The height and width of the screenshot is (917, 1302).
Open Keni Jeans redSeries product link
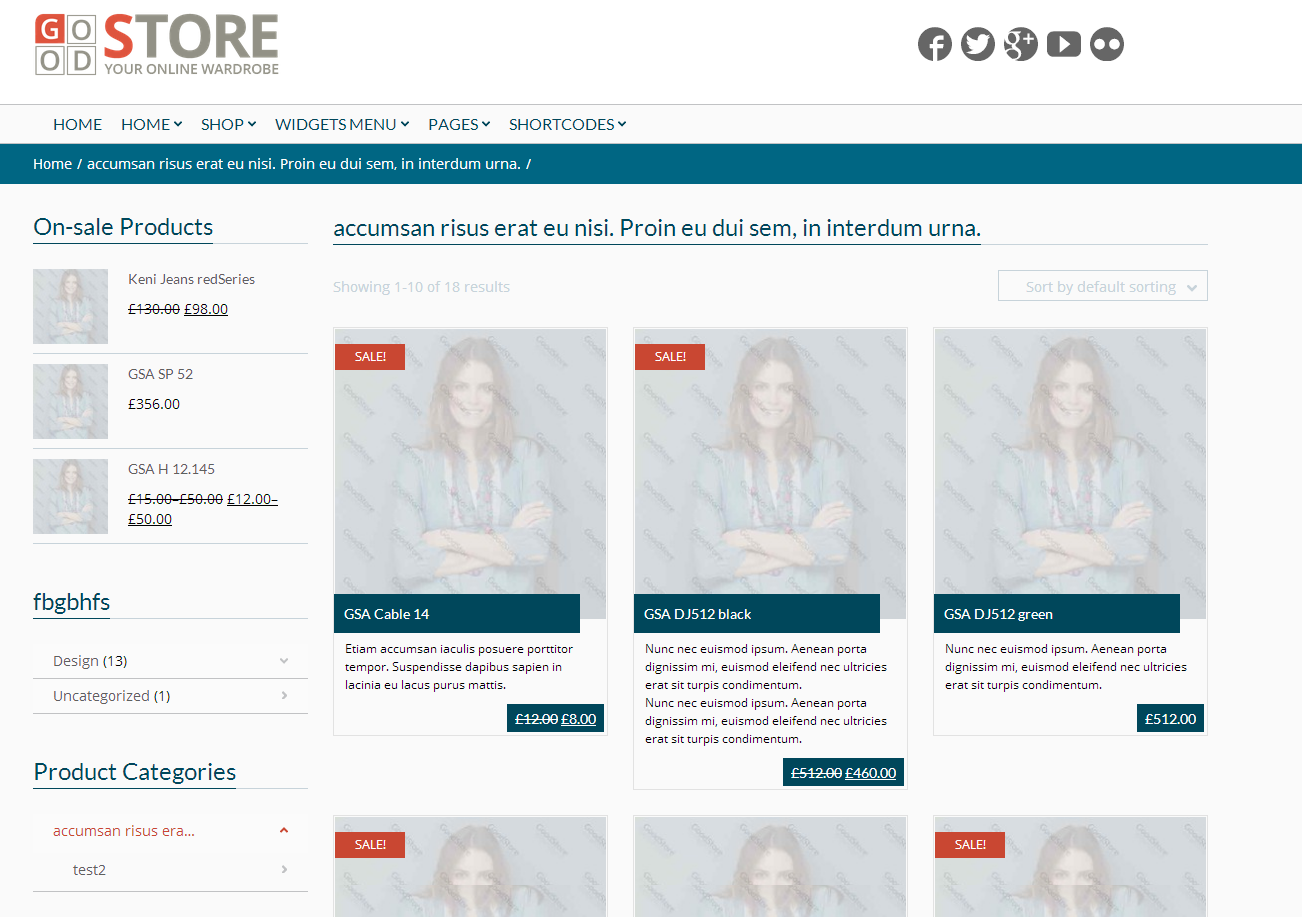pos(191,279)
